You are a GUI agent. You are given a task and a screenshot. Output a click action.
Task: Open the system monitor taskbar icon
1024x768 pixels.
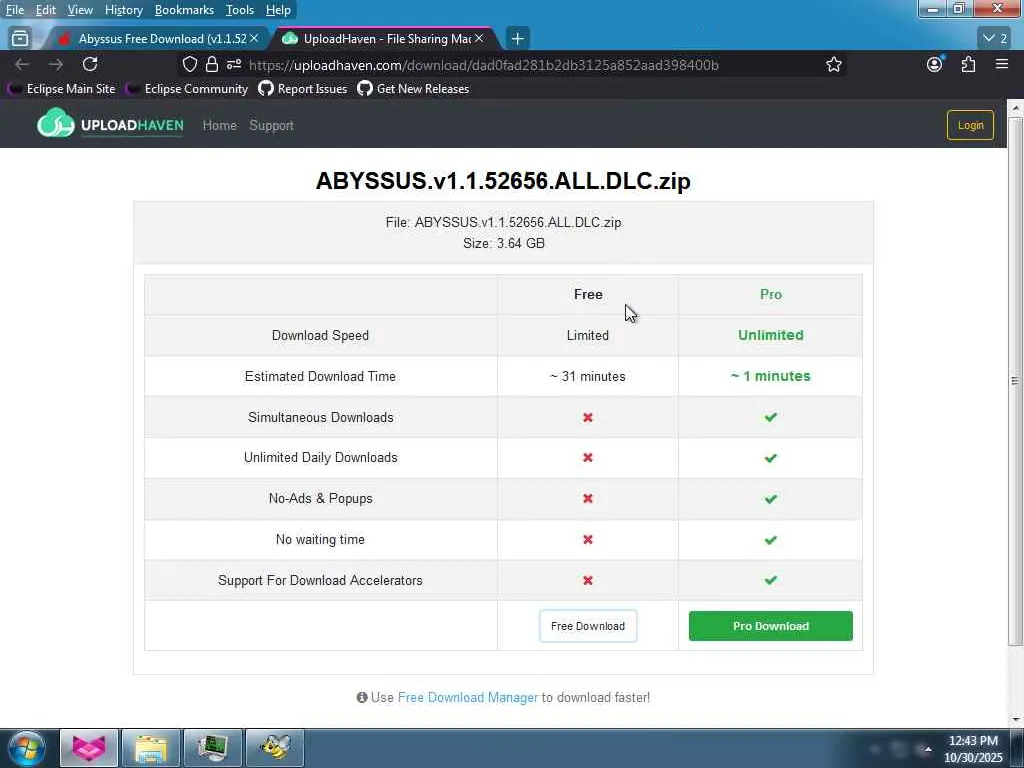point(213,748)
